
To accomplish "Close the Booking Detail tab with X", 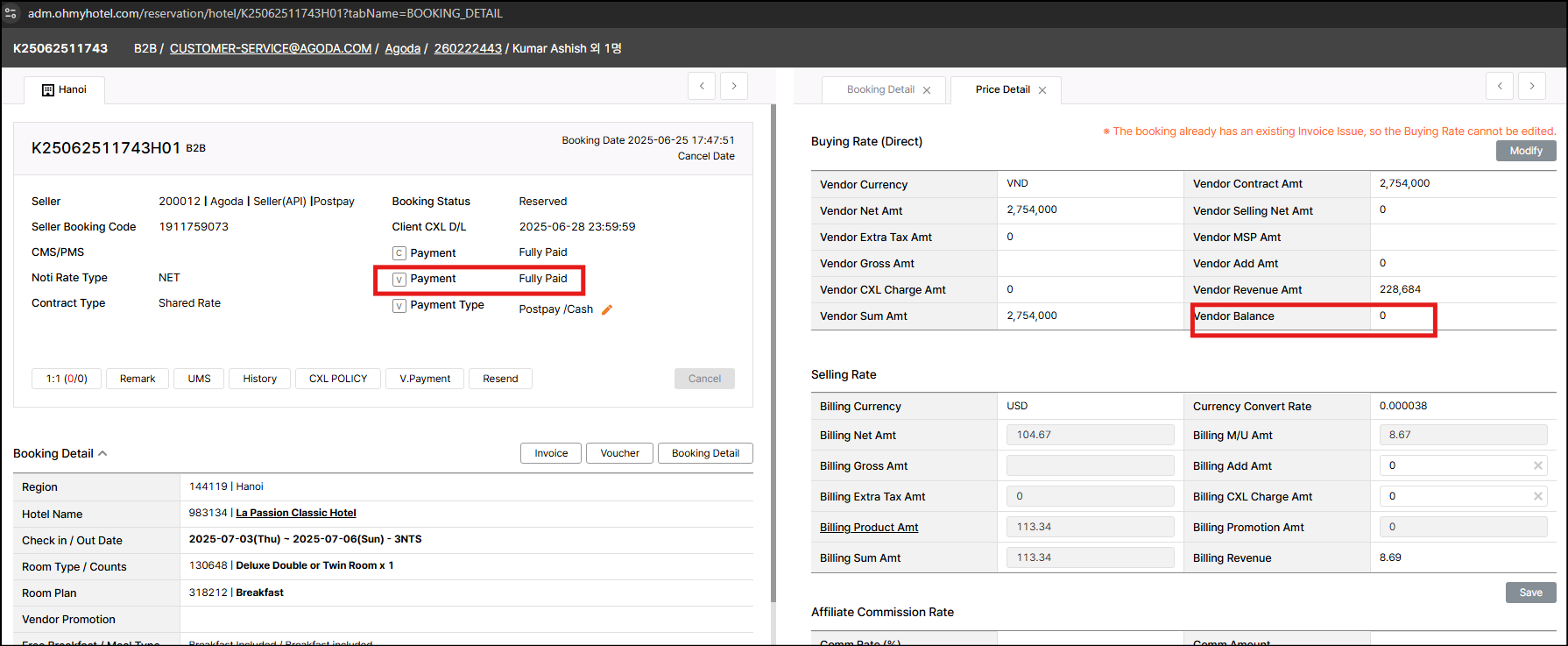I will point(927,90).
